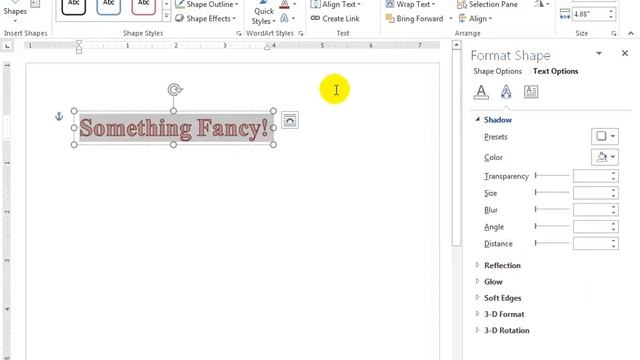Collapse the ribbon with the chevron
This screenshot has width=640, height=360.
point(631,33)
